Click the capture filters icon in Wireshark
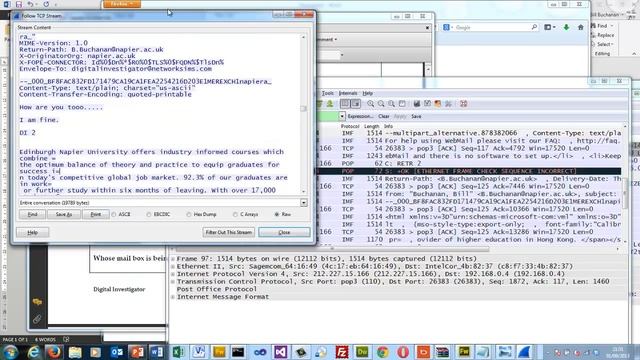 pyautogui.click(x=417, y=104)
